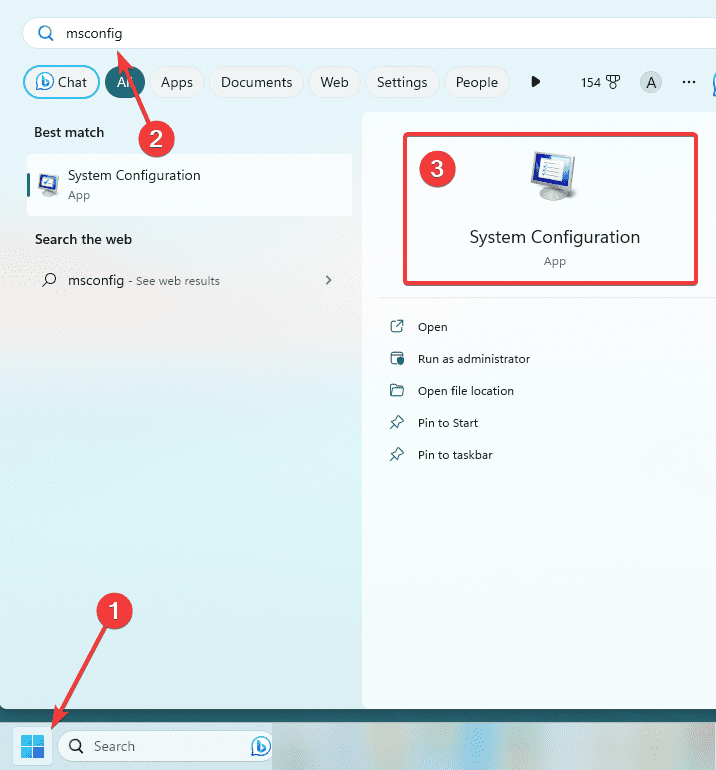716x770 pixels.
Task: Click the taskbar Search box
Action: coord(165,746)
